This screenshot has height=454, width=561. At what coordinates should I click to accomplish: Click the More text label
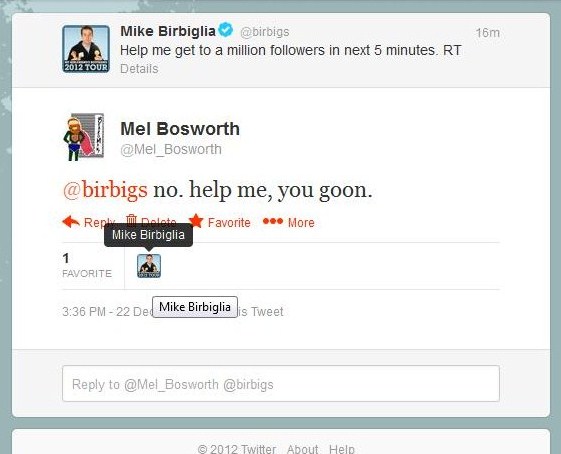point(301,223)
